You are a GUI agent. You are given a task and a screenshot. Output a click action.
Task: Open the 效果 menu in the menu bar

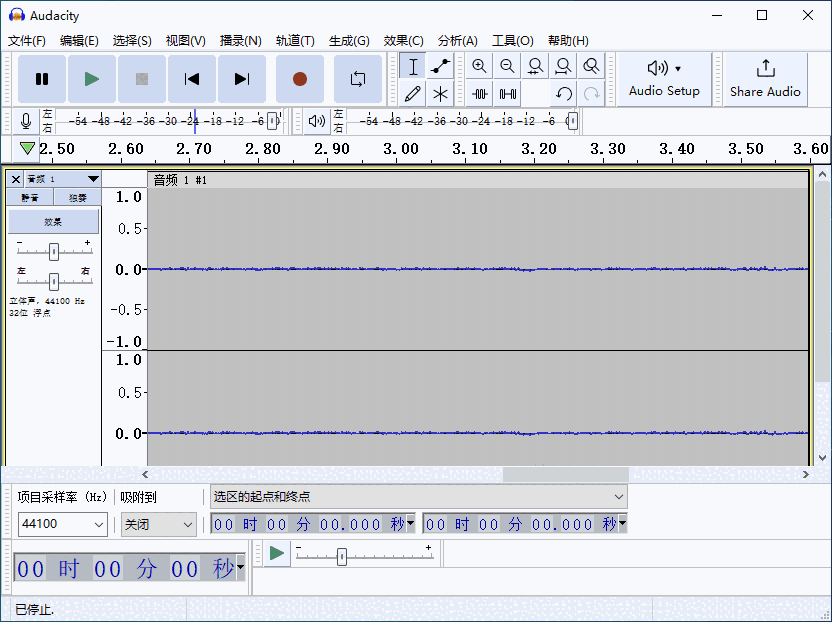403,40
